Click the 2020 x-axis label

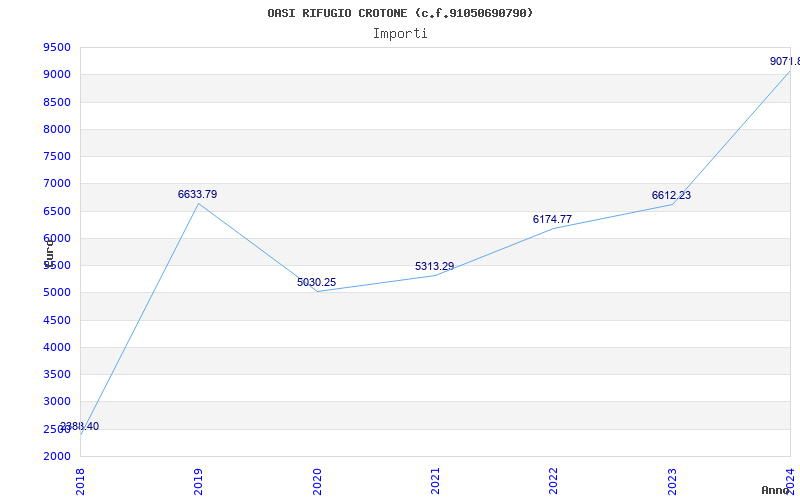point(316,481)
